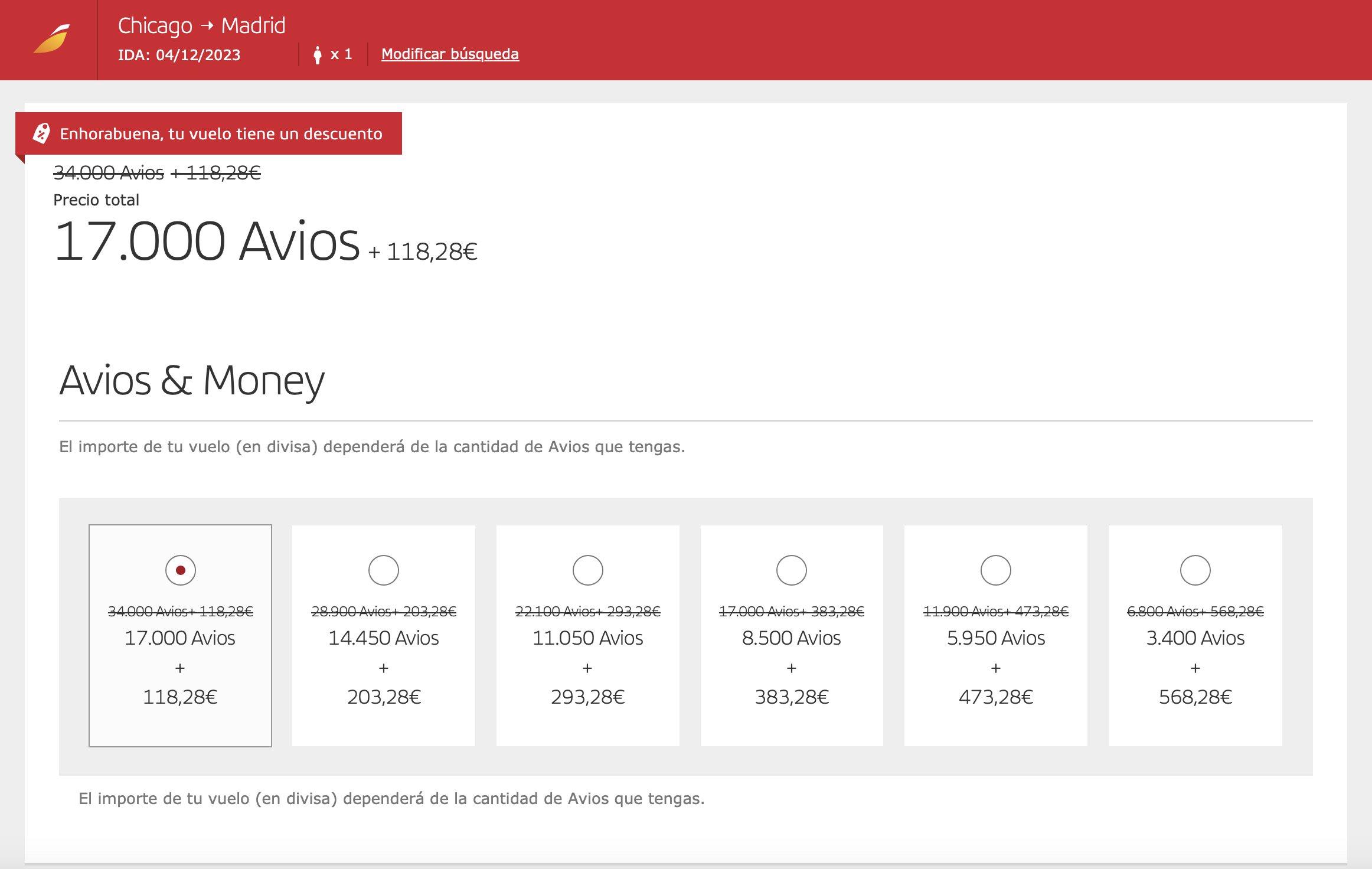Click the passenger icon in header
1372x869 pixels.
(318, 55)
